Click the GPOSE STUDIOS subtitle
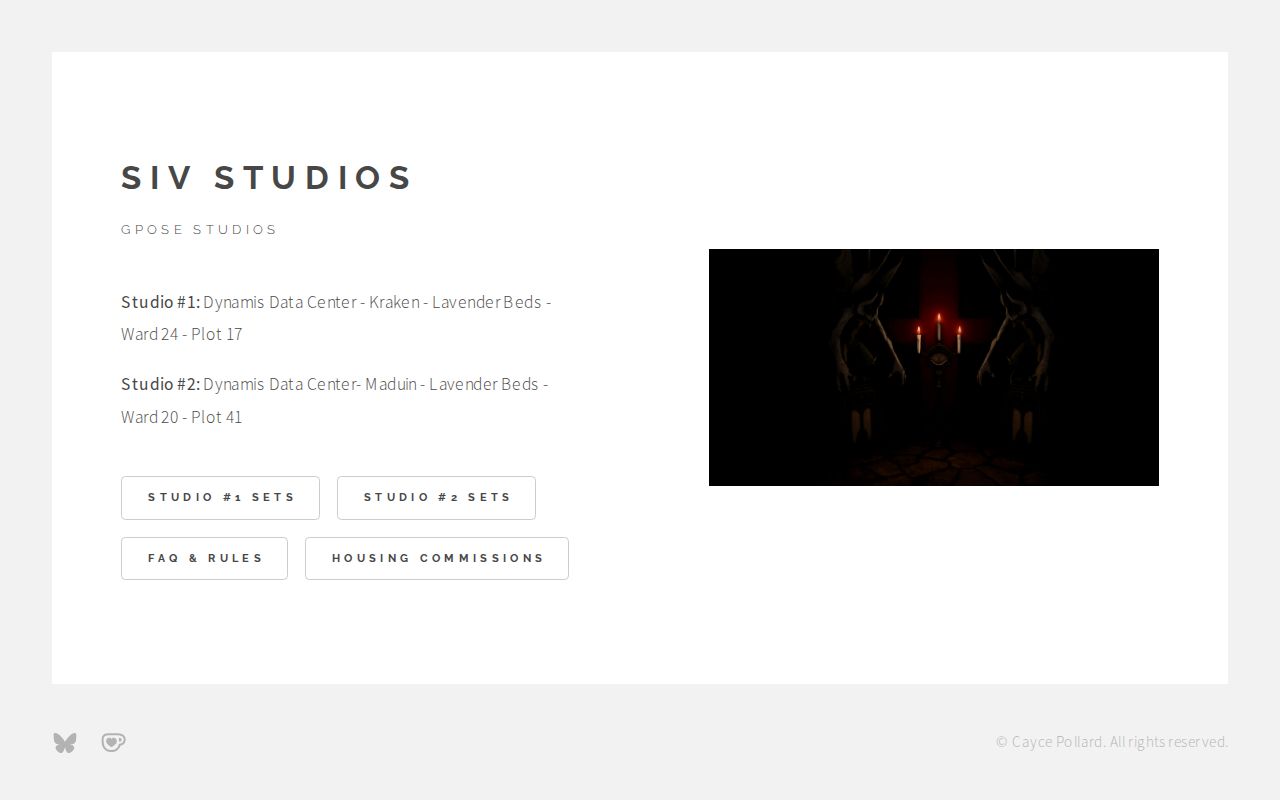 coord(199,229)
